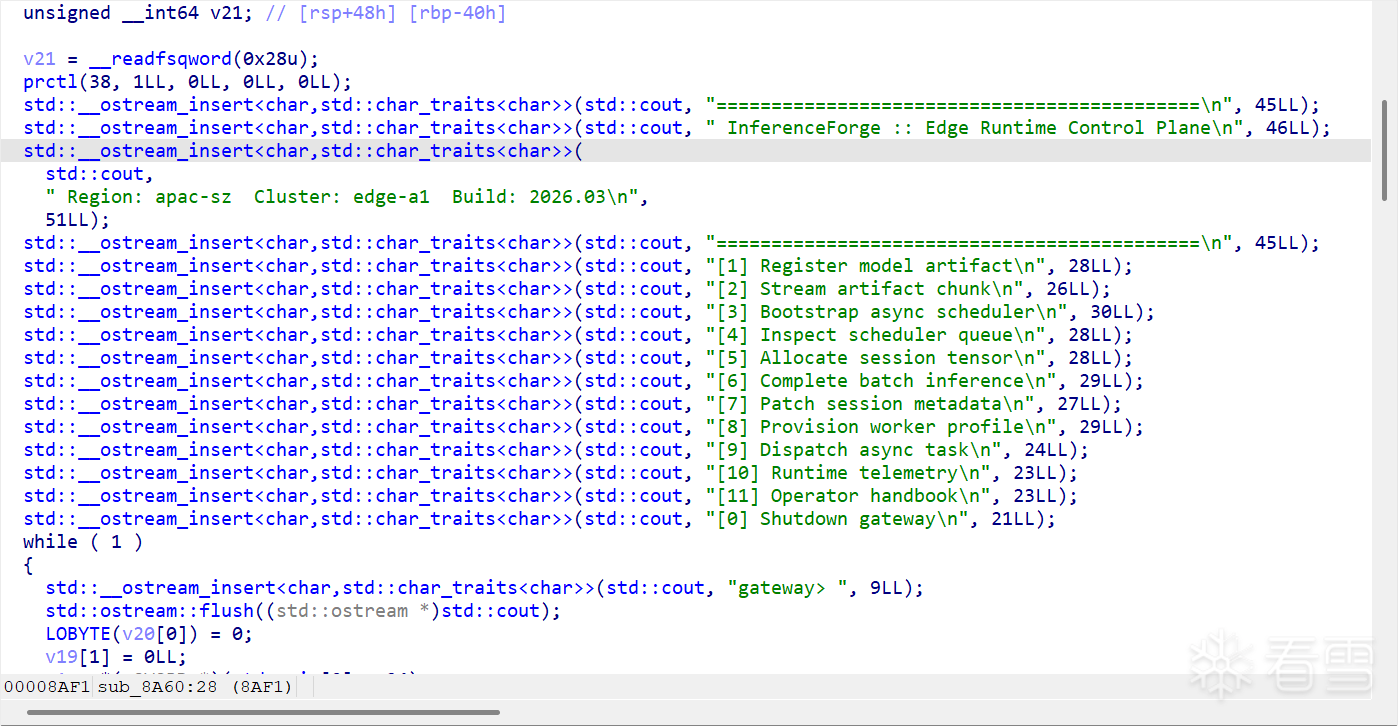Click the "[1] Register model artifact" string

[x=880, y=266]
